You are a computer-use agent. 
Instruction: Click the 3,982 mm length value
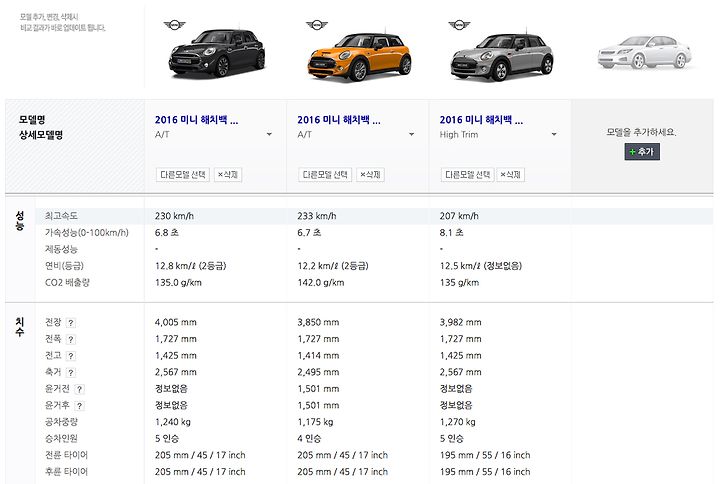click(461, 322)
